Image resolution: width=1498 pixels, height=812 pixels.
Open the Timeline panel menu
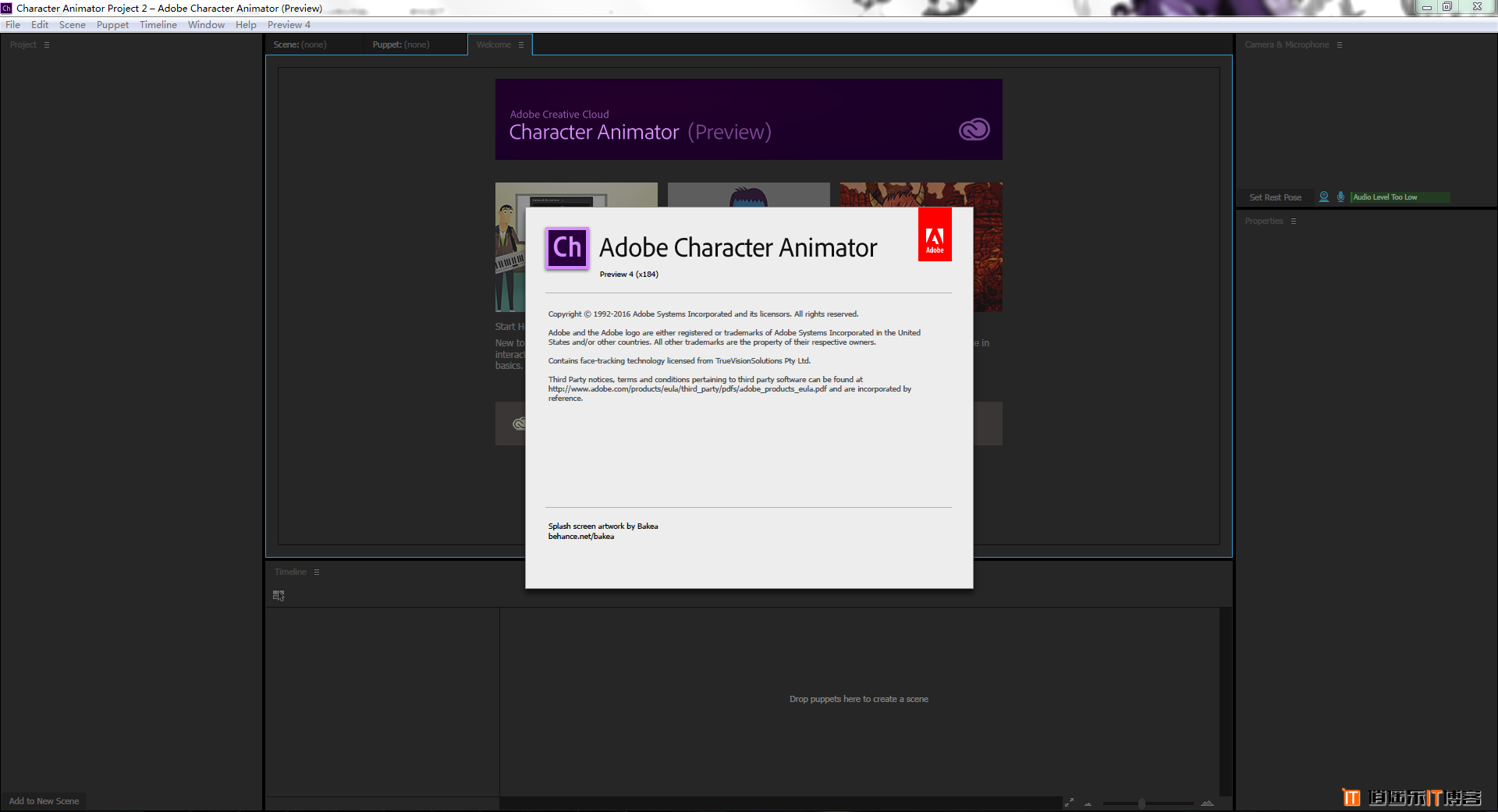click(x=317, y=573)
